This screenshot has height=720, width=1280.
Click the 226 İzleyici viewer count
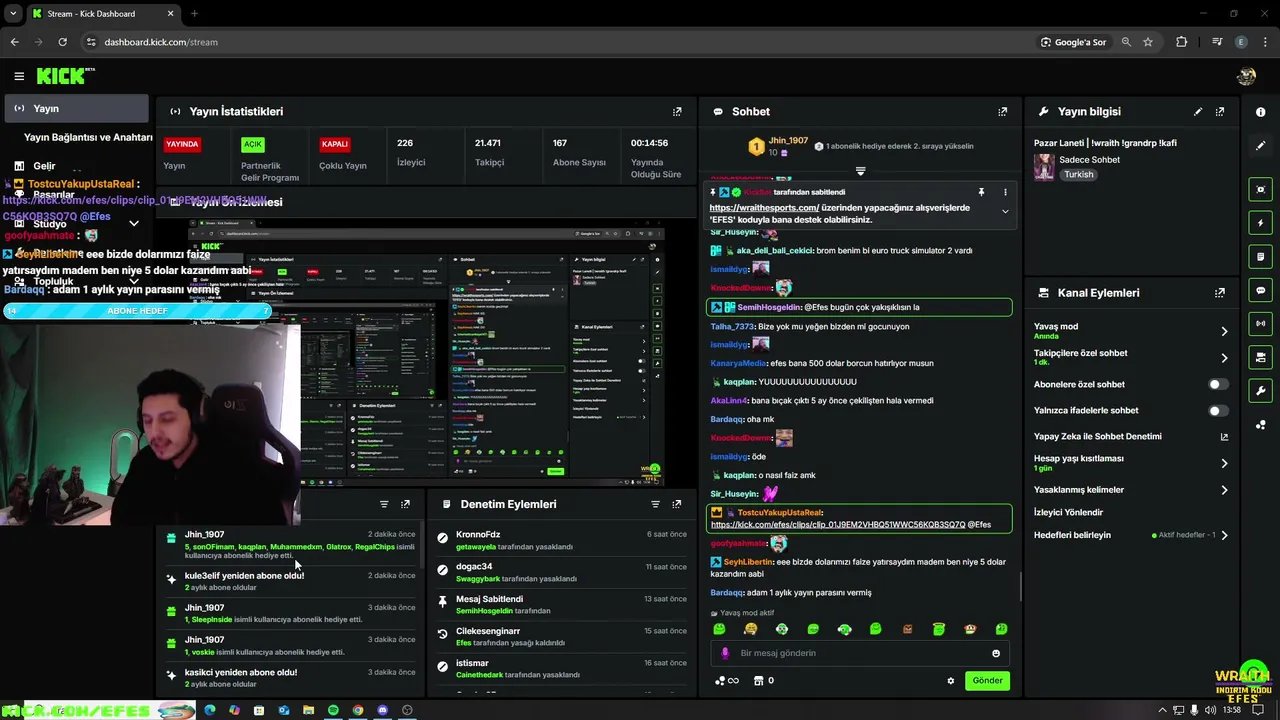[411, 152]
